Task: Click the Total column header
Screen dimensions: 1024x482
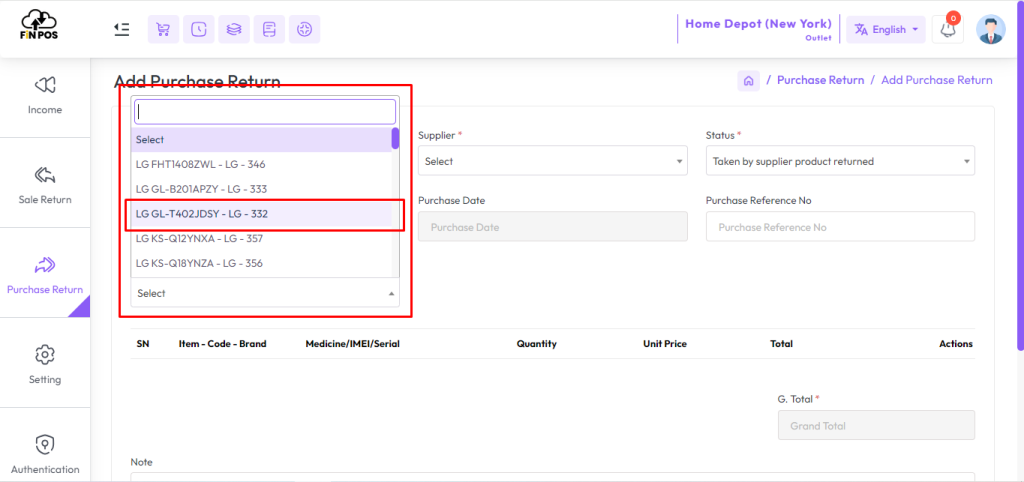Action: point(781,344)
